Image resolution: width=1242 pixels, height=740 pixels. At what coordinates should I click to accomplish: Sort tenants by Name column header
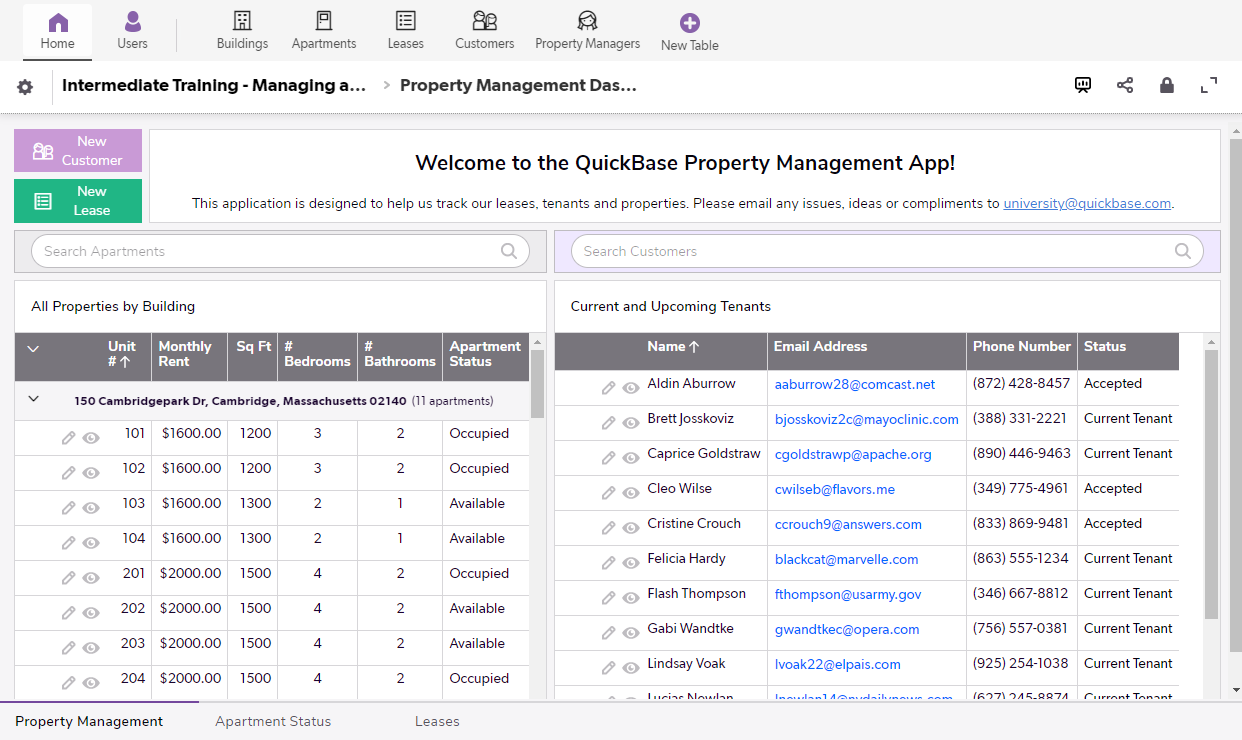(x=673, y=347)
